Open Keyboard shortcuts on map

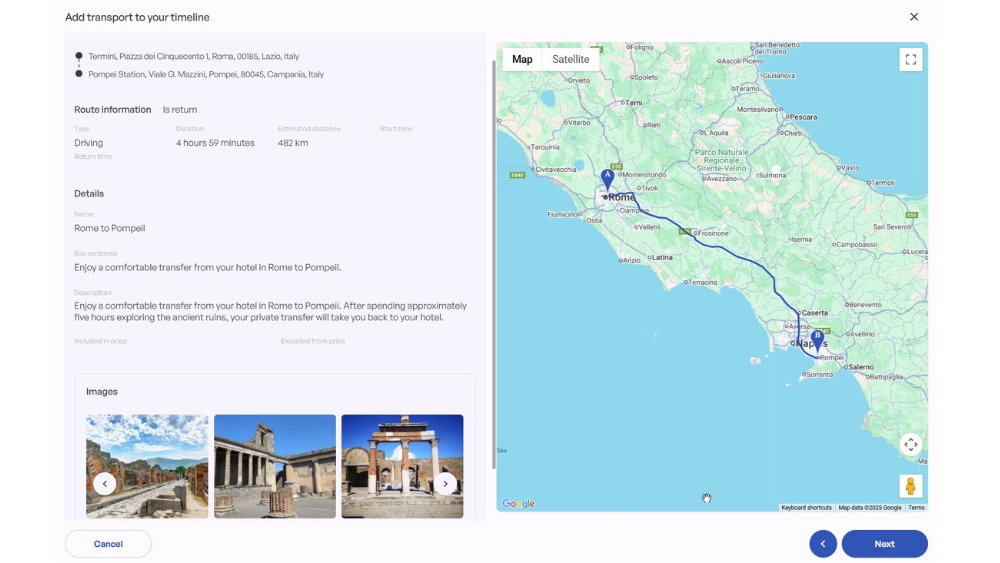pos(806,508)
